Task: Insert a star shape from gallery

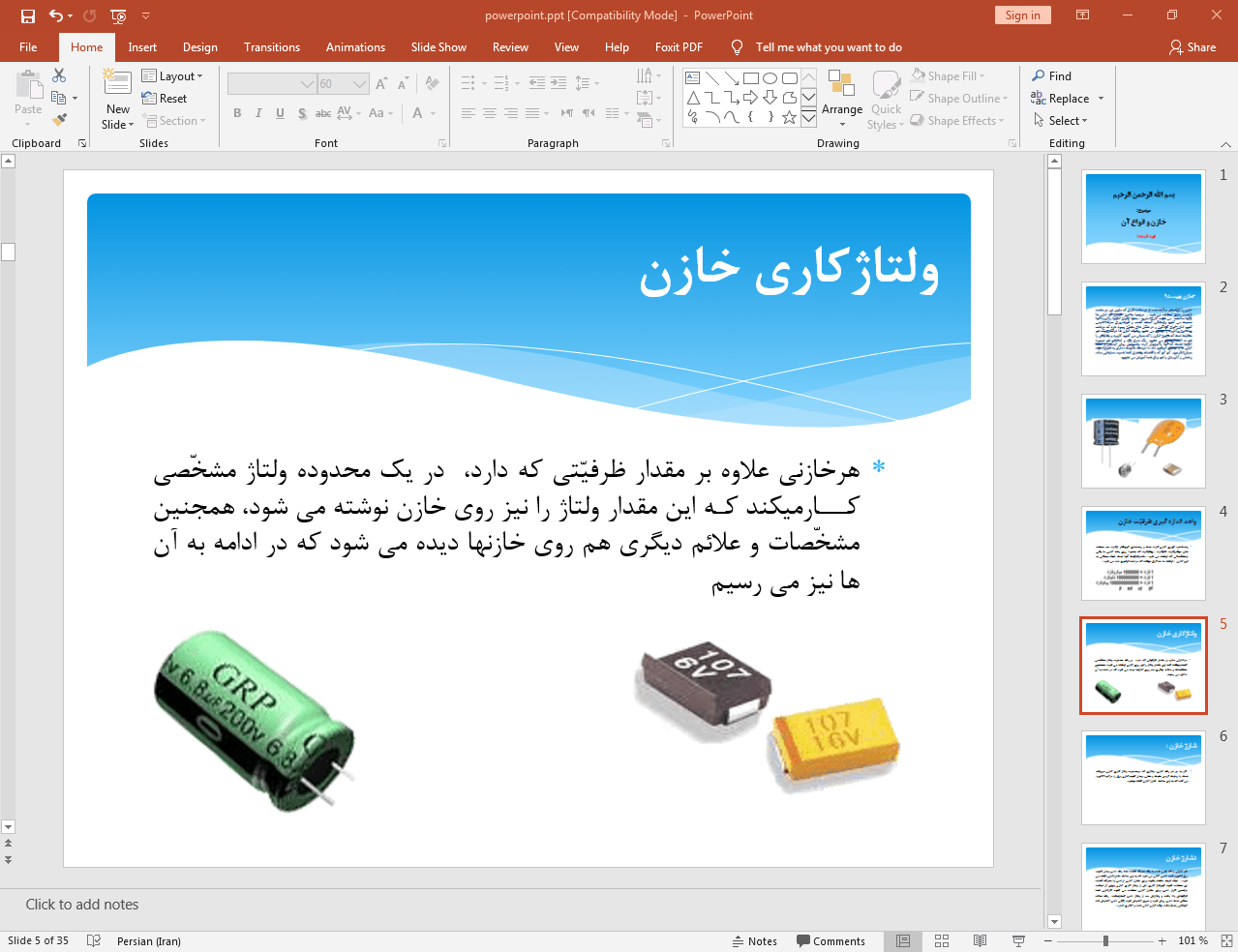Action: point(789,117)
